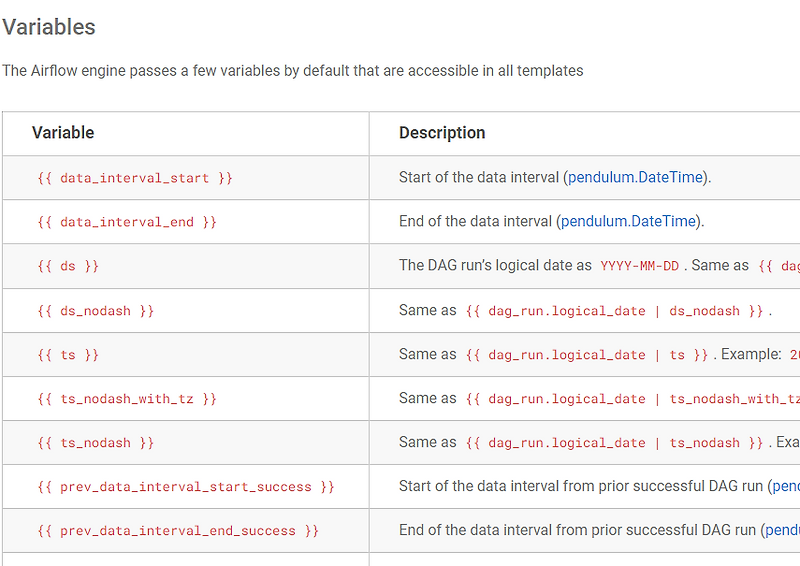Click the Airflow engine intro paragraph
800x566 pixels.
click(292, 71)
